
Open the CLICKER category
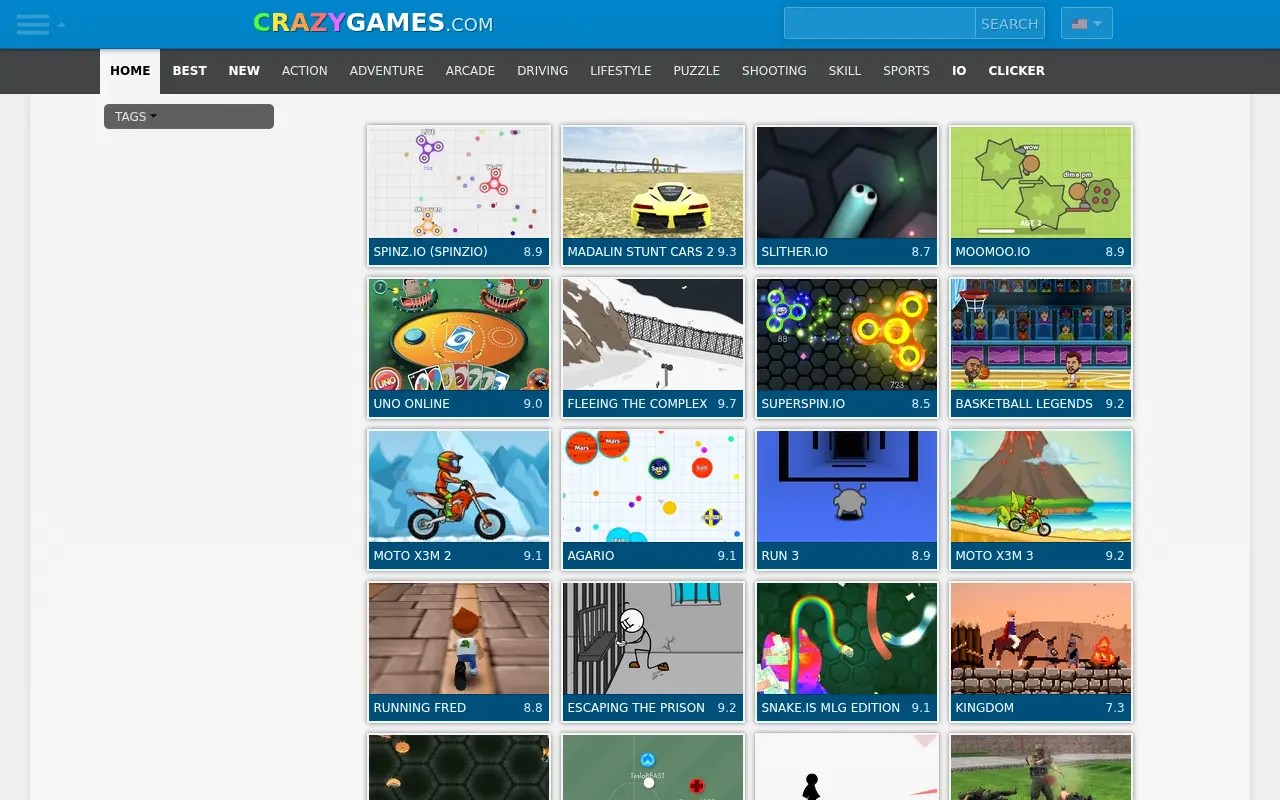pyautogui.click(x=1016, y=71)
